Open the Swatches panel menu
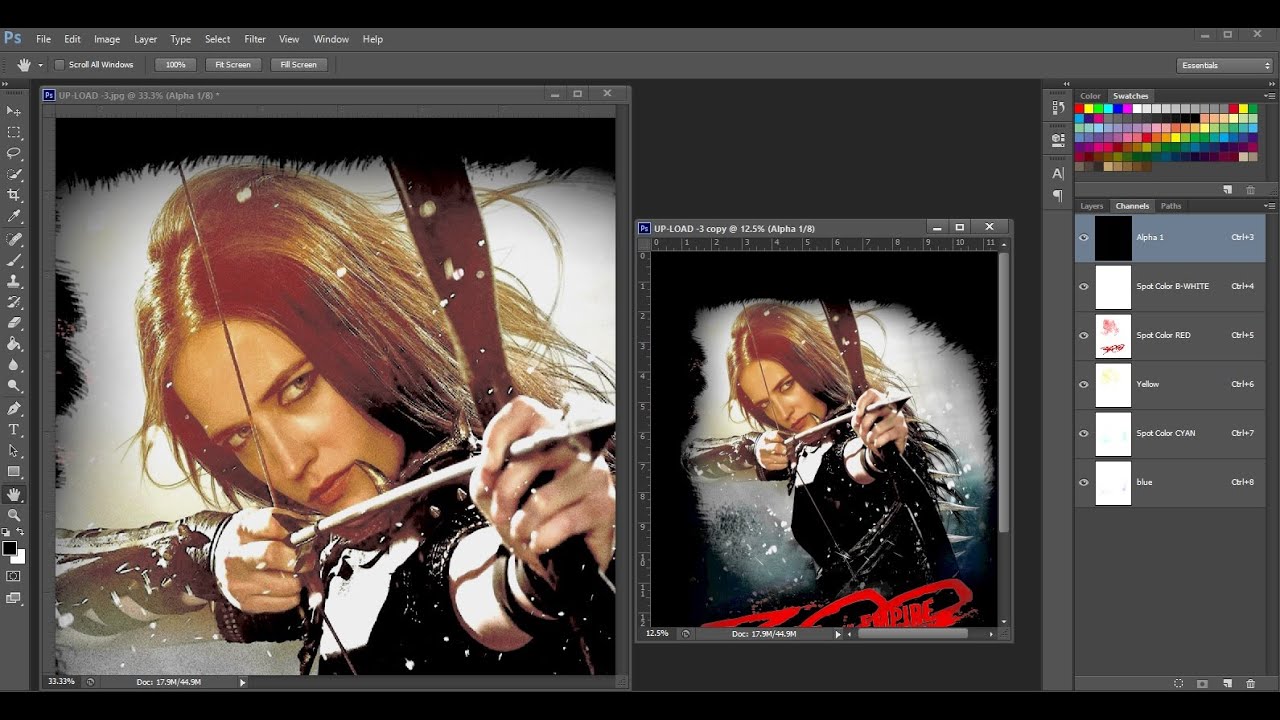Image resolution: width=1280 pixels, height=720 pixels. point(1269,96)
